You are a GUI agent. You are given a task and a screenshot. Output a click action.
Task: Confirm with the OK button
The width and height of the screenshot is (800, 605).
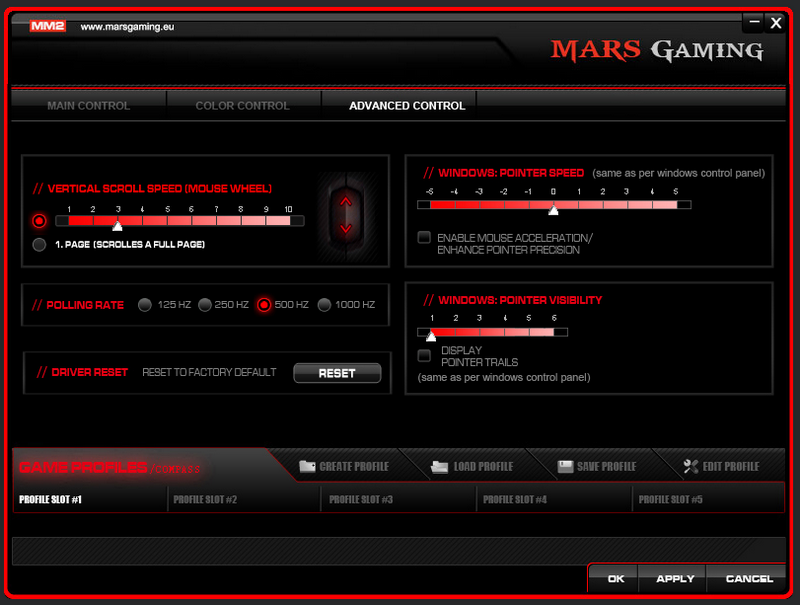coord(615,578)
